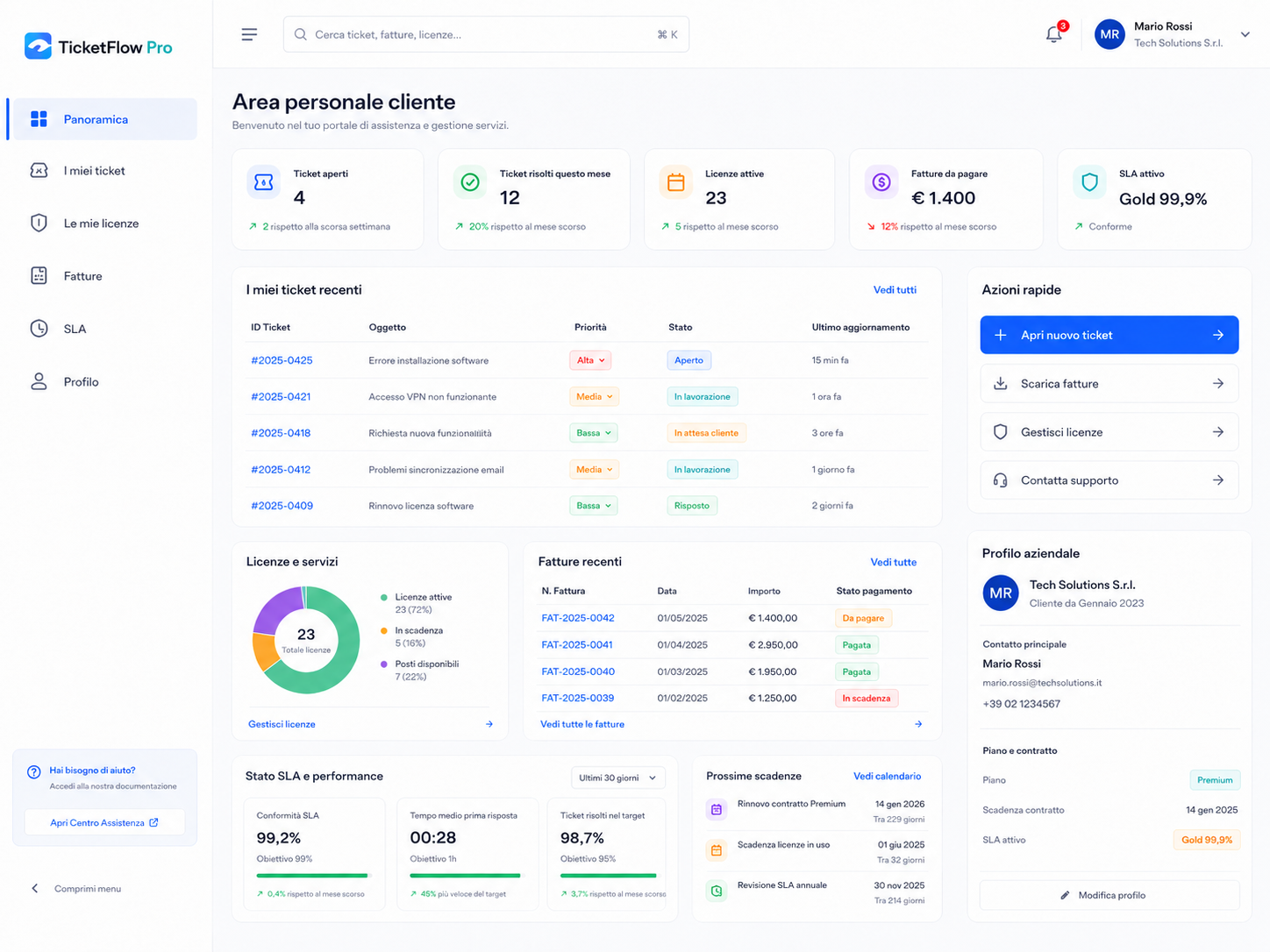Click Modifica profilo button
Viewport: 1270px width, 952px height.
1109,895
